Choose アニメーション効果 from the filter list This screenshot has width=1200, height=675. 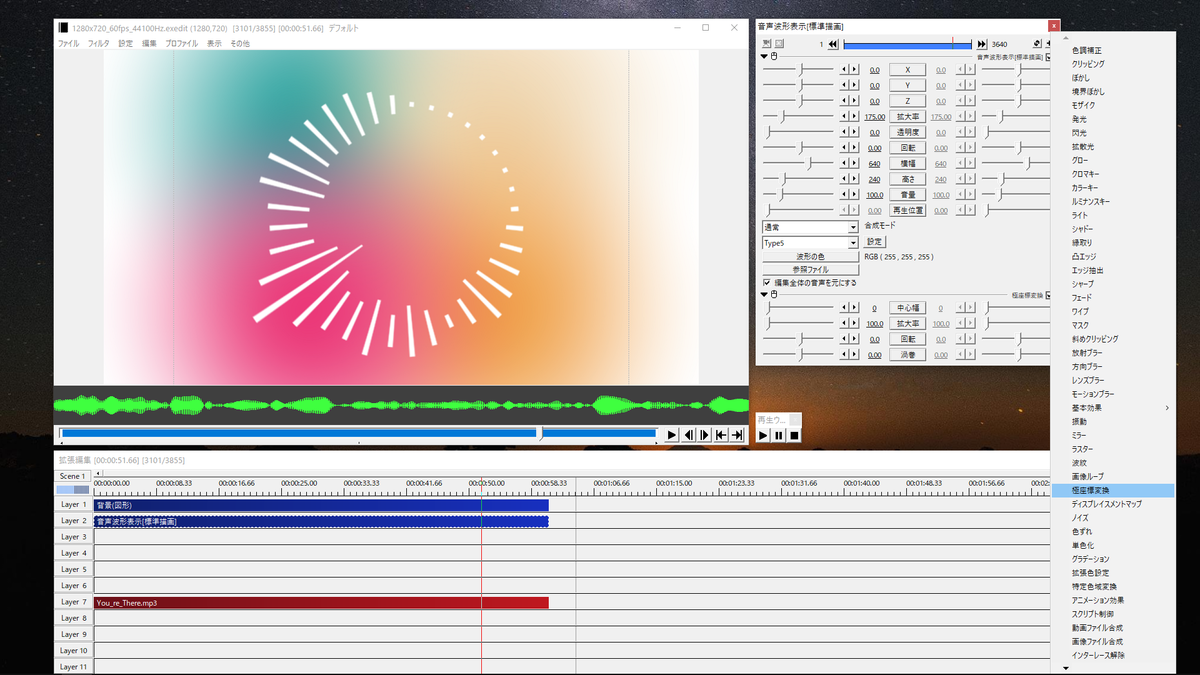pos(1113,600)
